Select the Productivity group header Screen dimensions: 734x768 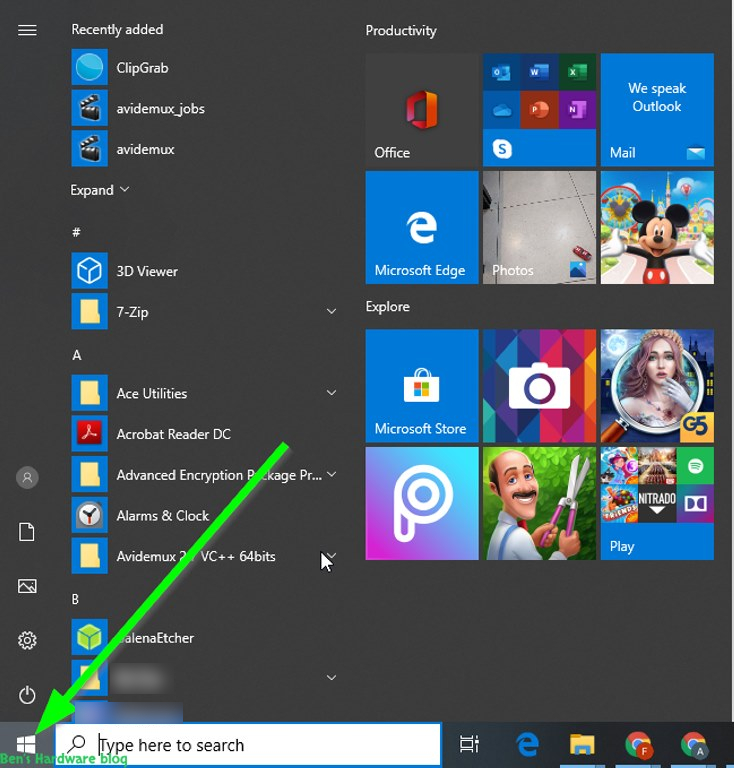[401, 31]
